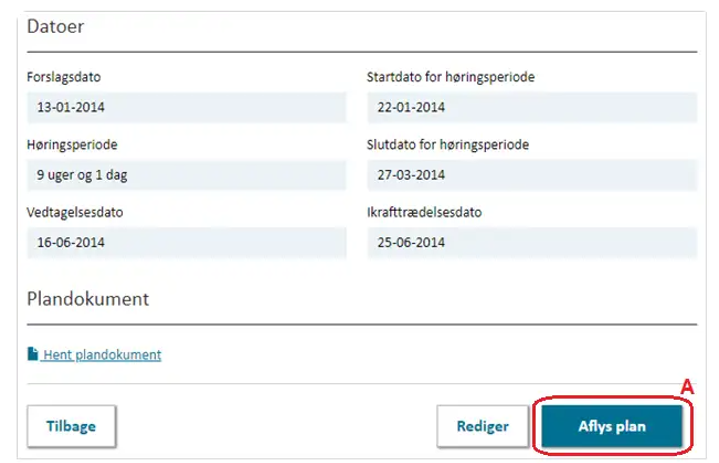The image size is (719, 463).
Task: Select the Slutdato field showing 27-03-2014
Action: click(532, 175)
